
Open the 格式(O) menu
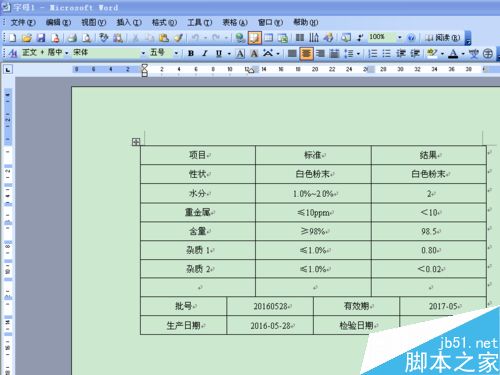(164, 22)
